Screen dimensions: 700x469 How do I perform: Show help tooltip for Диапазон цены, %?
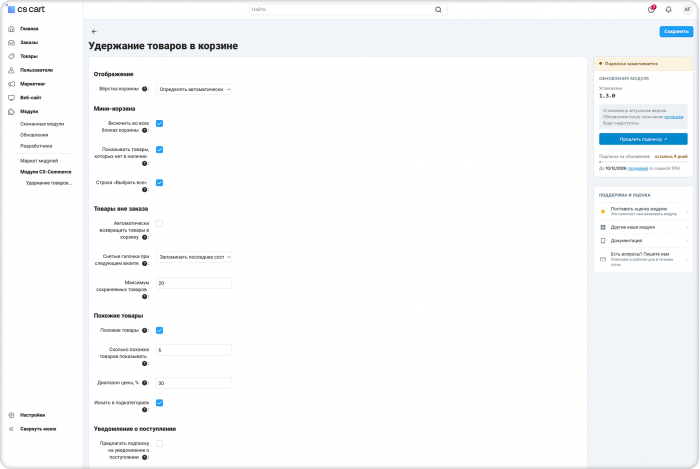(x=145, y=383)
